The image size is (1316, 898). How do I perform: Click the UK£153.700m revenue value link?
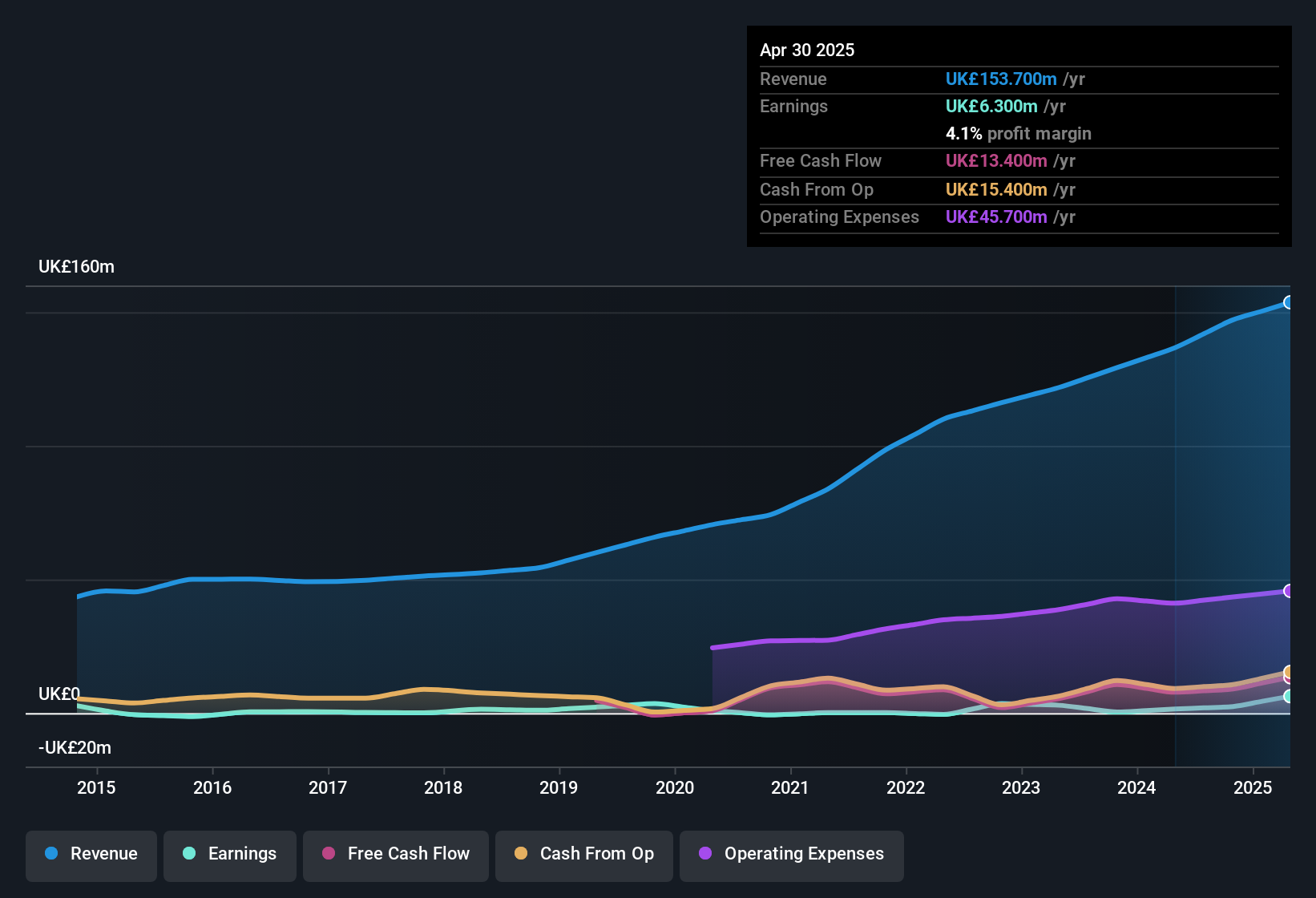coord(1000,79)
